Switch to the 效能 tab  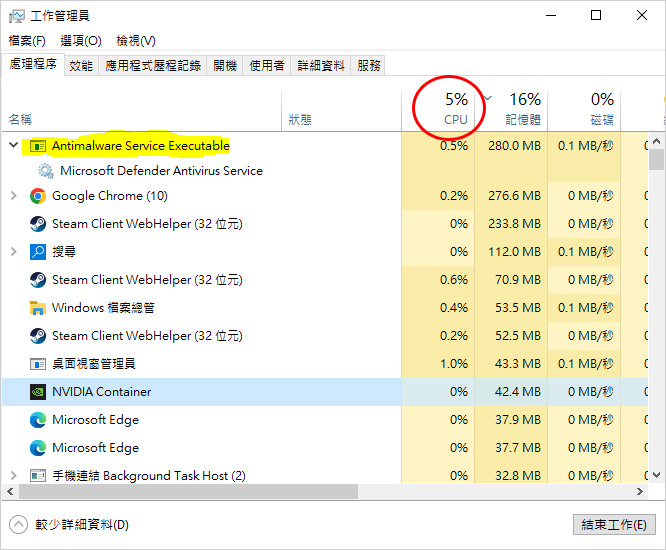pos(81,65)
